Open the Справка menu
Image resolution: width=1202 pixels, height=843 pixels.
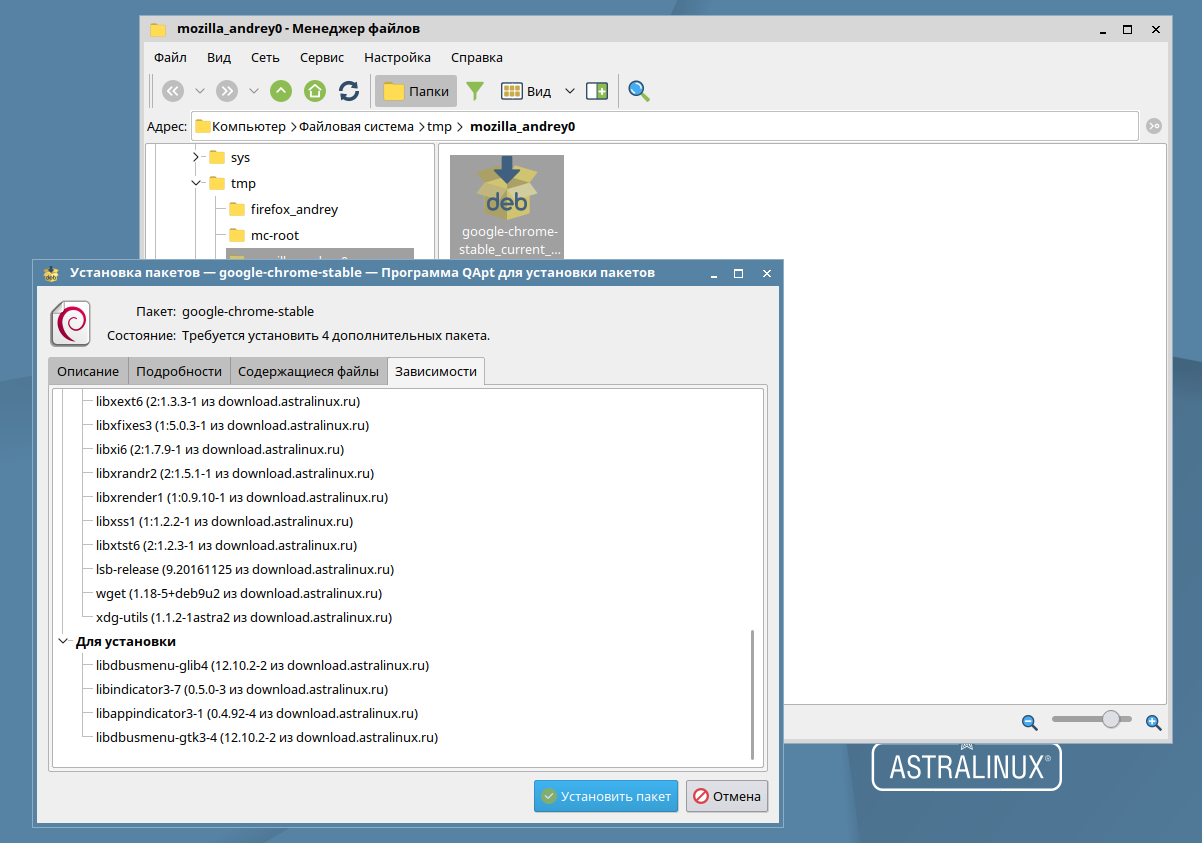(x=477, y=58)
